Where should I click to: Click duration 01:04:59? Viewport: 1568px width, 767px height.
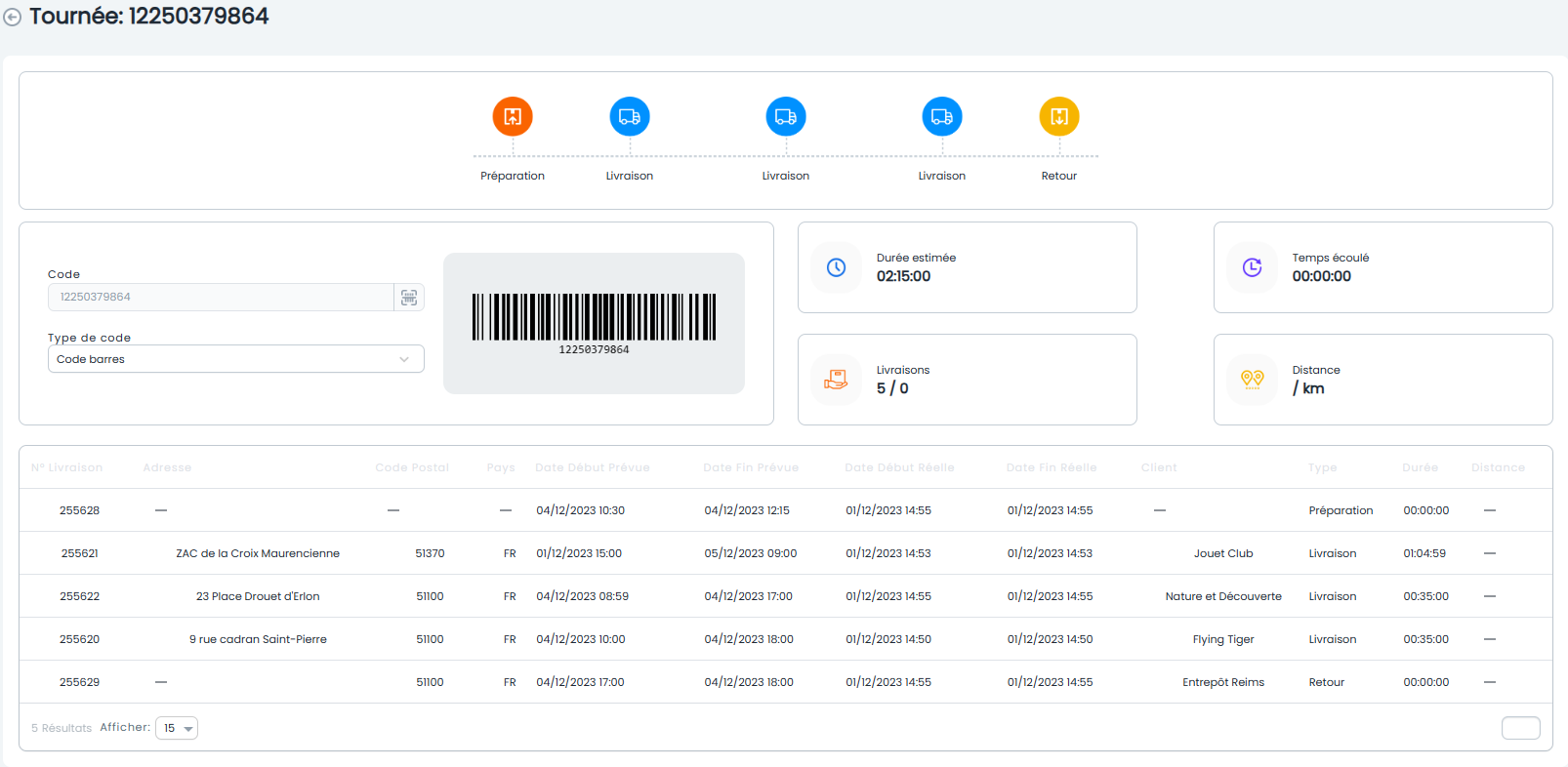click(x=1424, y=553)
